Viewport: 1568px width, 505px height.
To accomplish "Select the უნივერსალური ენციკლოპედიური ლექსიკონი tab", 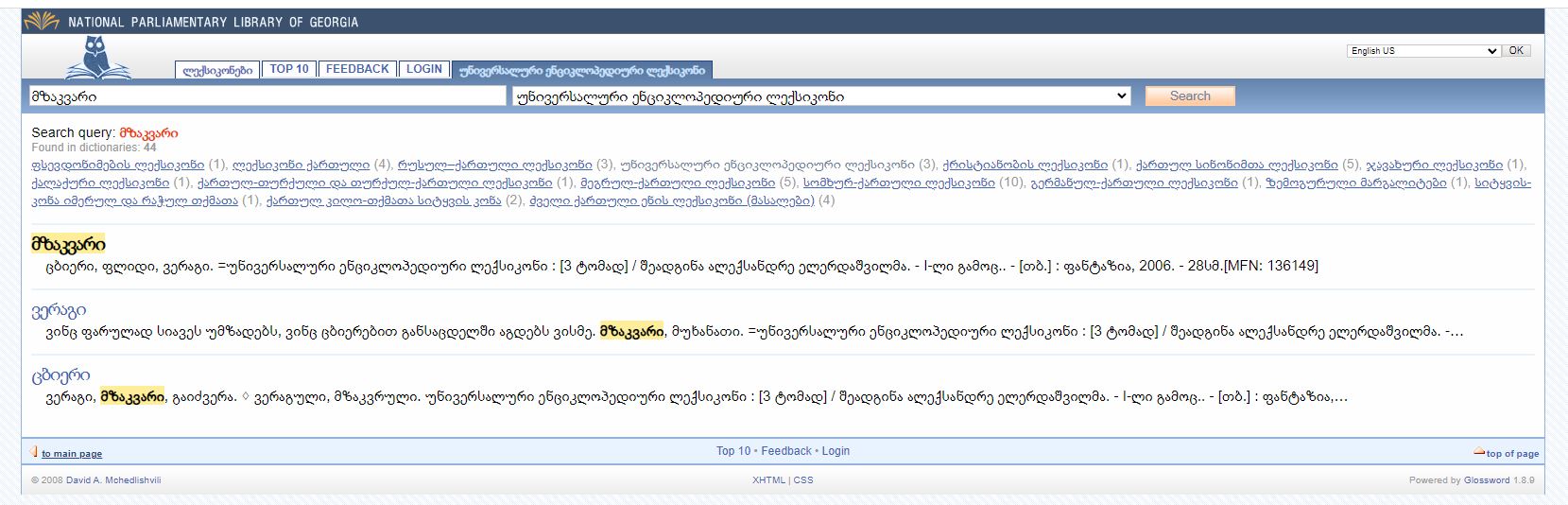I will (581, 70).
